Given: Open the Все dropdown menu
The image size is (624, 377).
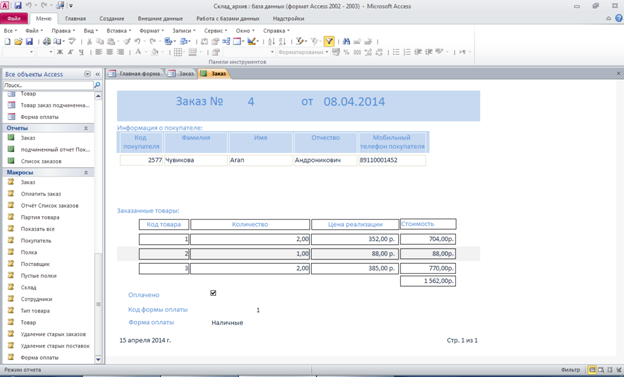Looking at the screenshot, I should click(10, 31).
